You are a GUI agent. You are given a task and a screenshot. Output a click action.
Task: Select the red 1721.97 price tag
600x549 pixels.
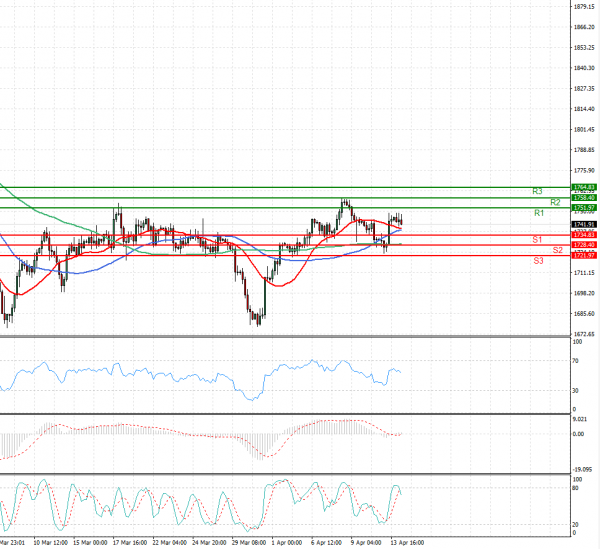584,255
